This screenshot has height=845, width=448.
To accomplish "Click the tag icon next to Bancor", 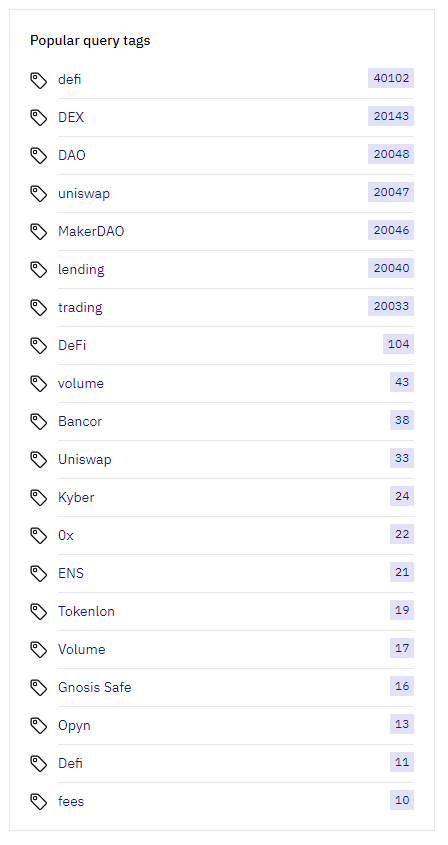I will 38,421.
